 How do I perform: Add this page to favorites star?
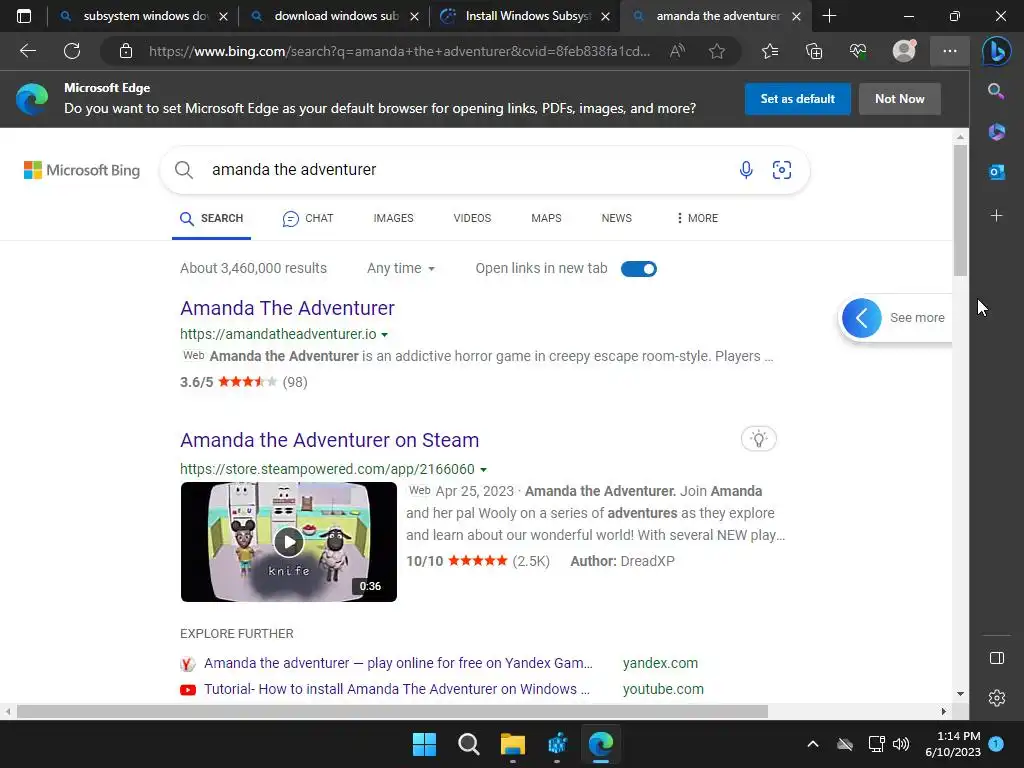717,51
